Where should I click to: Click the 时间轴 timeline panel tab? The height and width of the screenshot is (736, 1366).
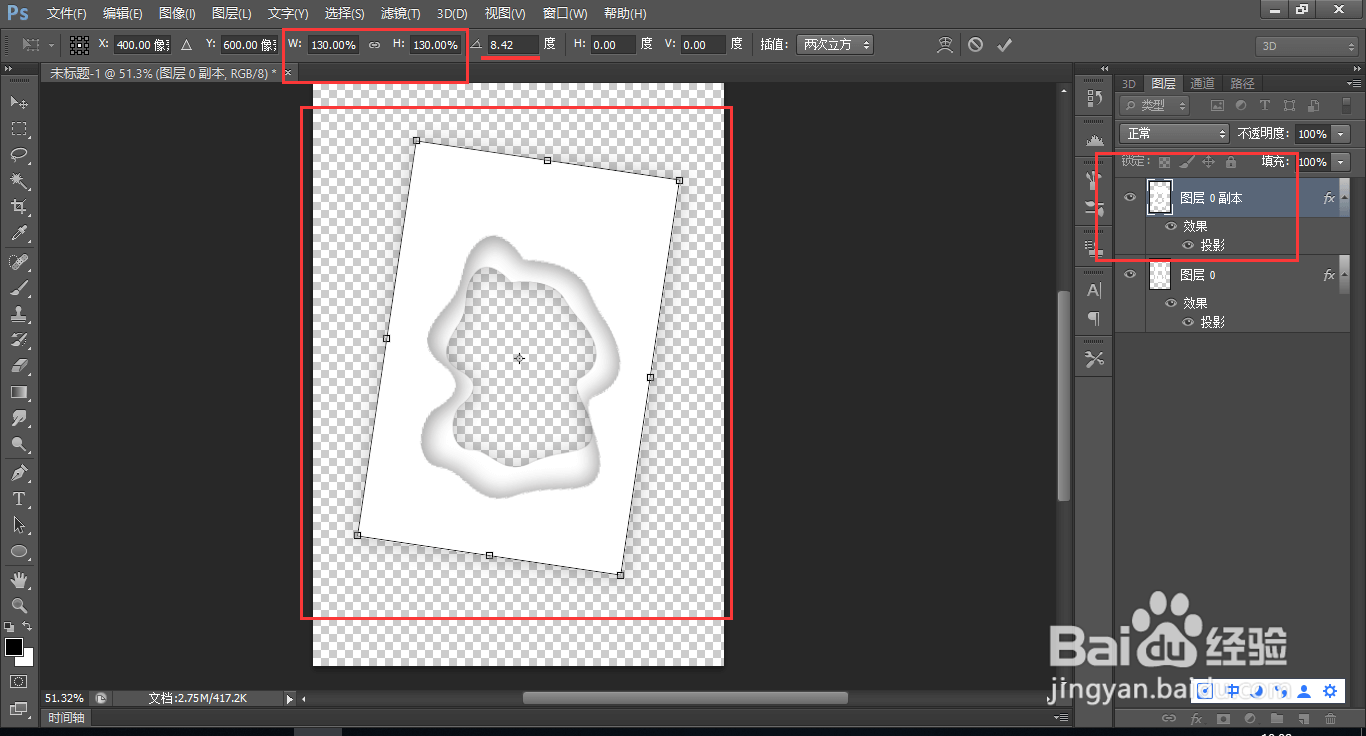tap(68, 717)
